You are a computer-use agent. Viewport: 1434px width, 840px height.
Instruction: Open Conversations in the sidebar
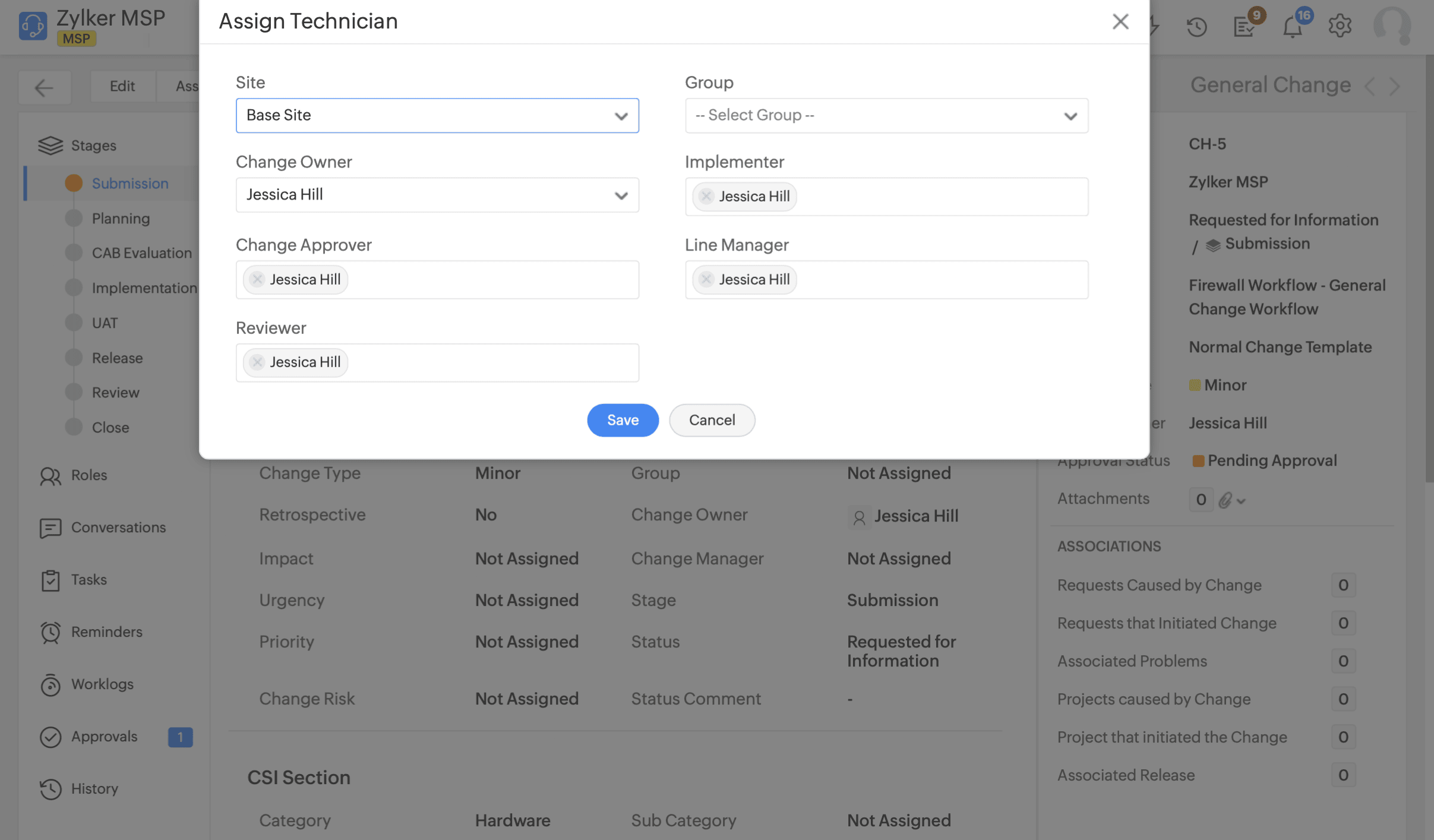pyautogui.click(x=118, y=527)
